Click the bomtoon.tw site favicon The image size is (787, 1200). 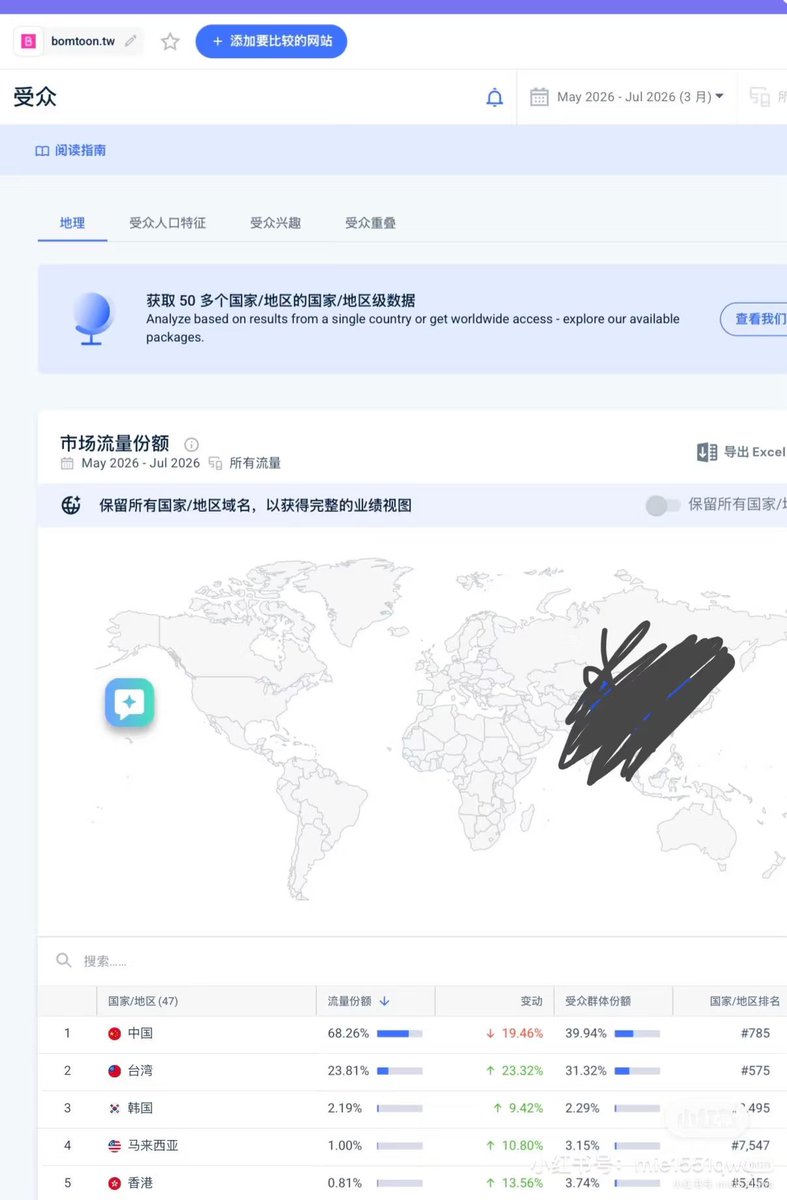pos(28,41)
